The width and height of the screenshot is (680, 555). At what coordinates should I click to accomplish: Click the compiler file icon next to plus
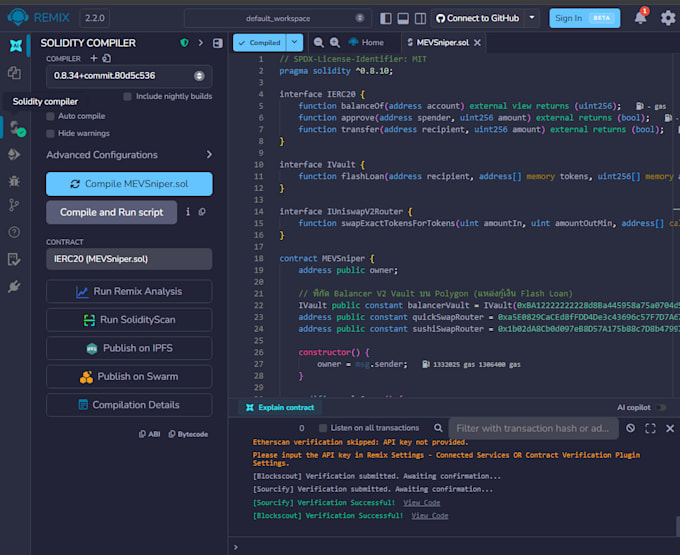[x=107, y=58]
